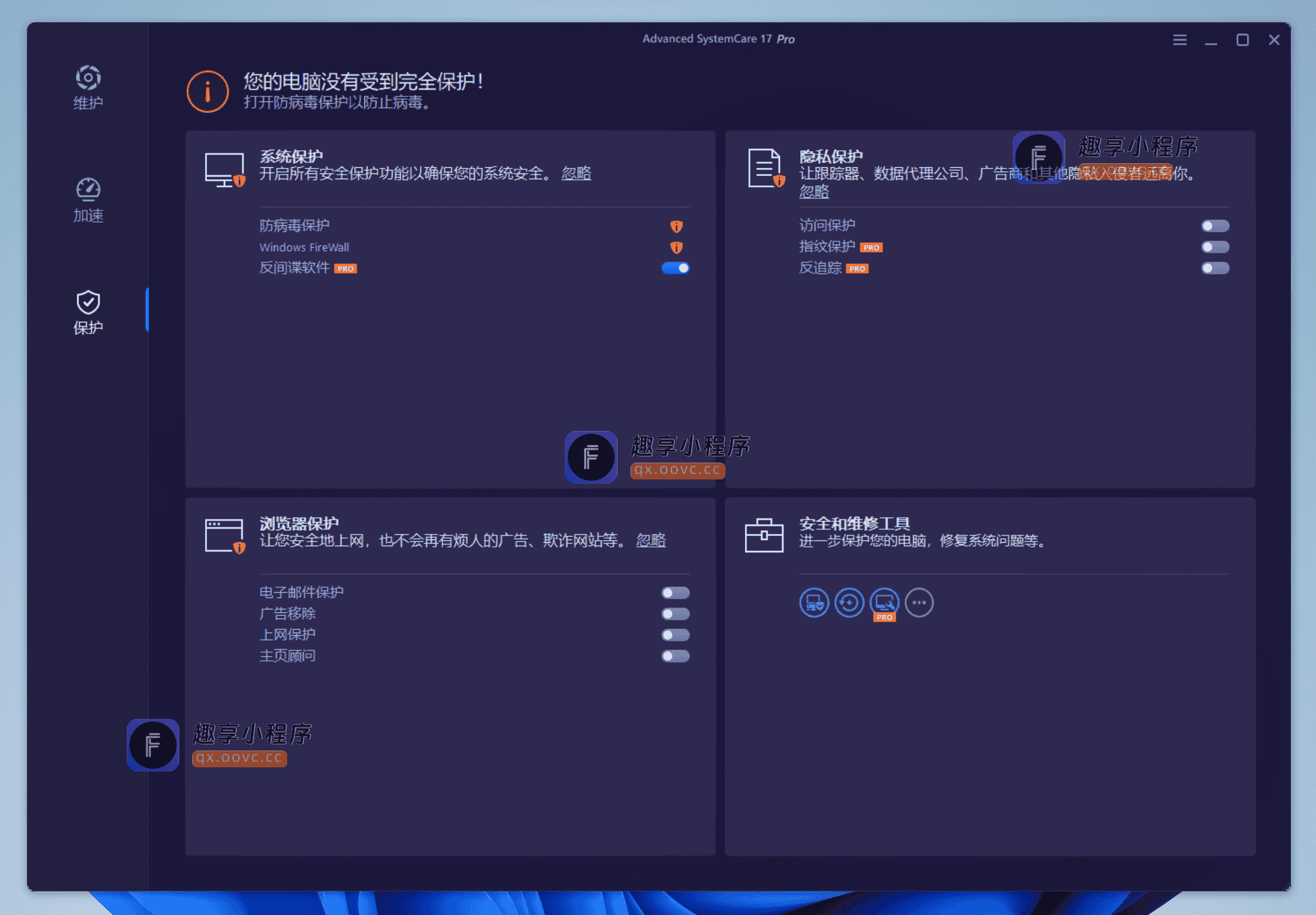1316x915 pixels.
Task: Turn off the 反间谍软件 toggle
Action: 676,268
